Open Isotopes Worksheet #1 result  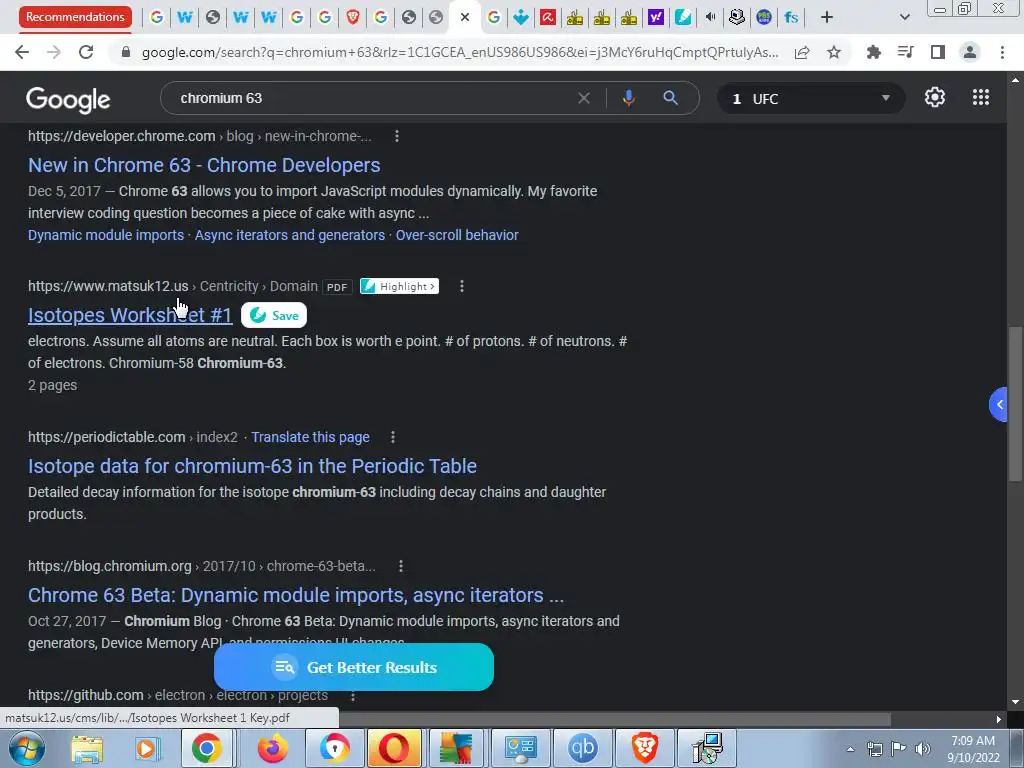(x=130, y=315)
